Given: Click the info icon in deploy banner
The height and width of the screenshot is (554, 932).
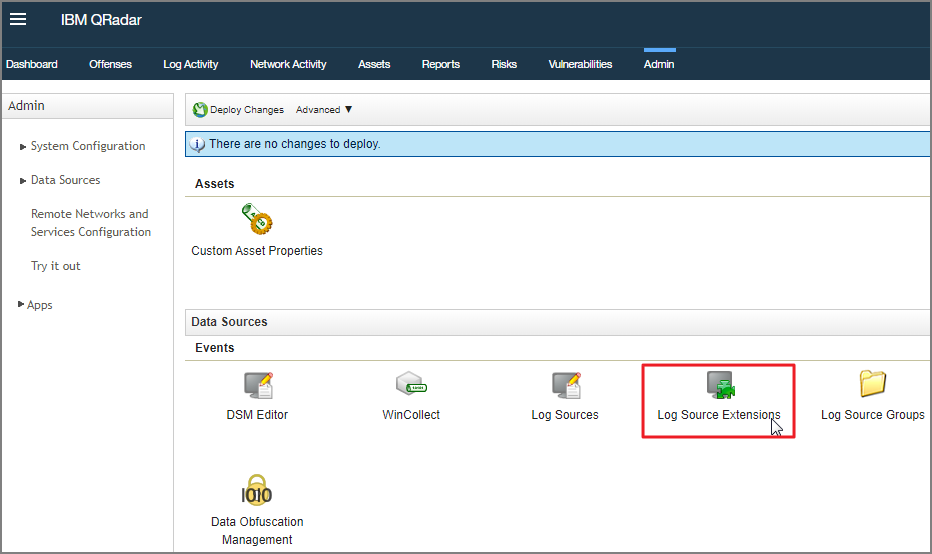Looking at the screenshot, I should click(197, 144).
